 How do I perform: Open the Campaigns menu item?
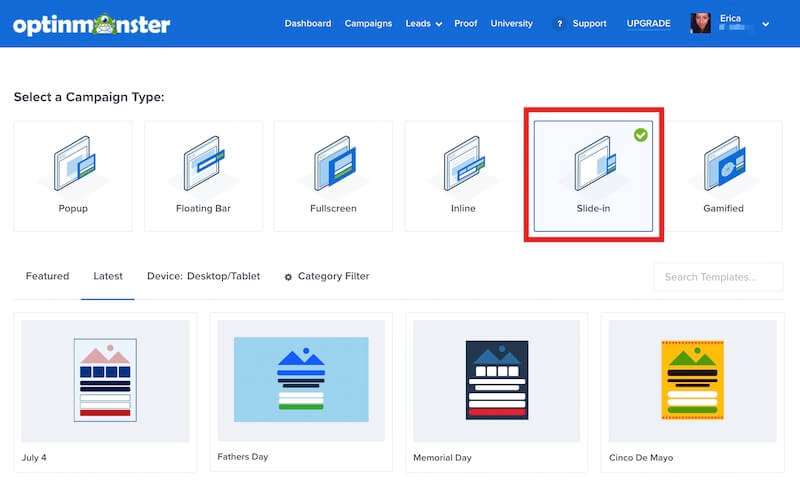point(368,23)
